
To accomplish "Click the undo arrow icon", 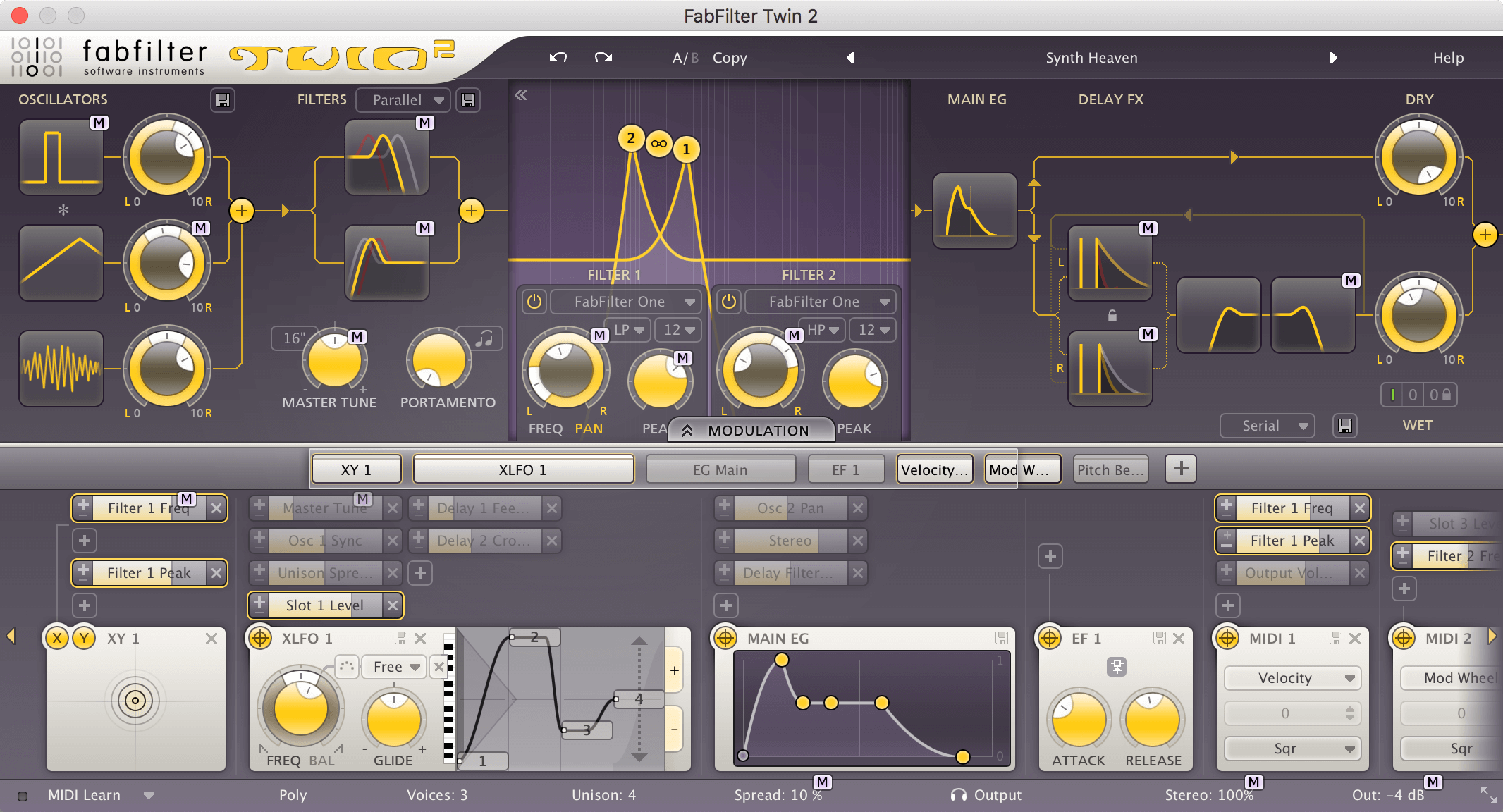I will 558,57.
